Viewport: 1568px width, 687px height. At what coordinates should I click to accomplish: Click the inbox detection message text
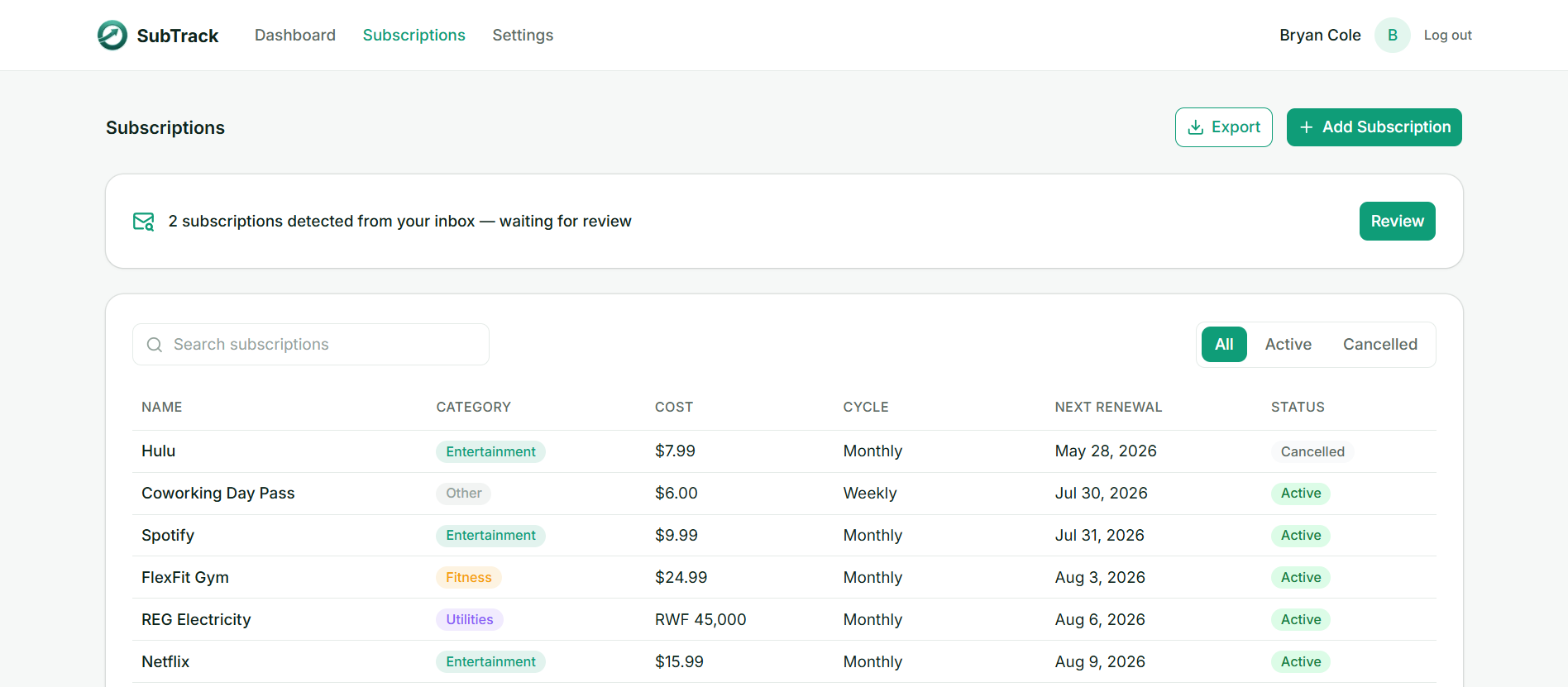tap(400, 222)
